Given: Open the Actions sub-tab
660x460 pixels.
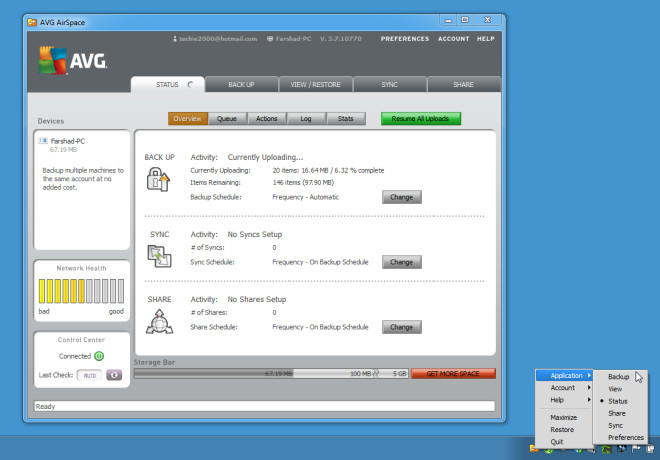Looking at the screenshot, I should click(266, 119).
